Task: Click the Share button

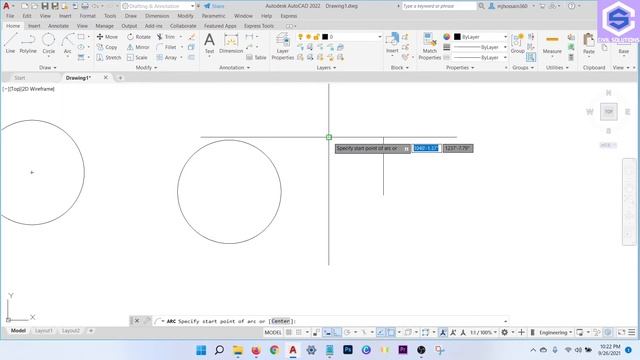Action: [x=214, y=6]
